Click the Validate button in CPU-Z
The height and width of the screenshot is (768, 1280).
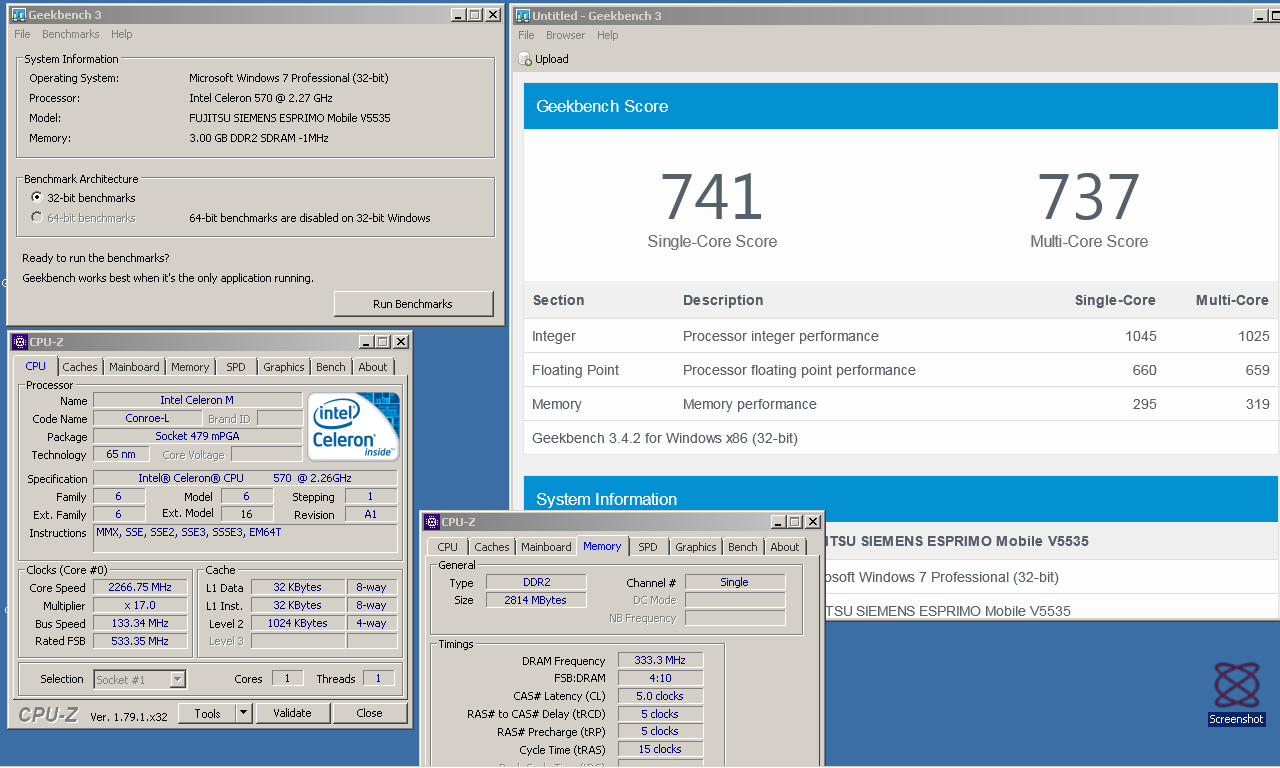(292, 713)
